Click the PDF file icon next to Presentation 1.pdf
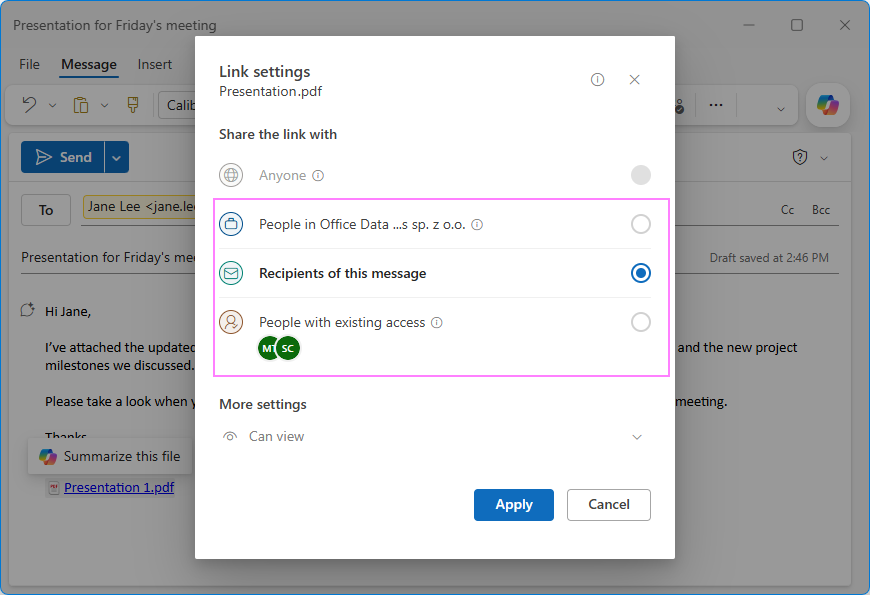 [54, 488]
